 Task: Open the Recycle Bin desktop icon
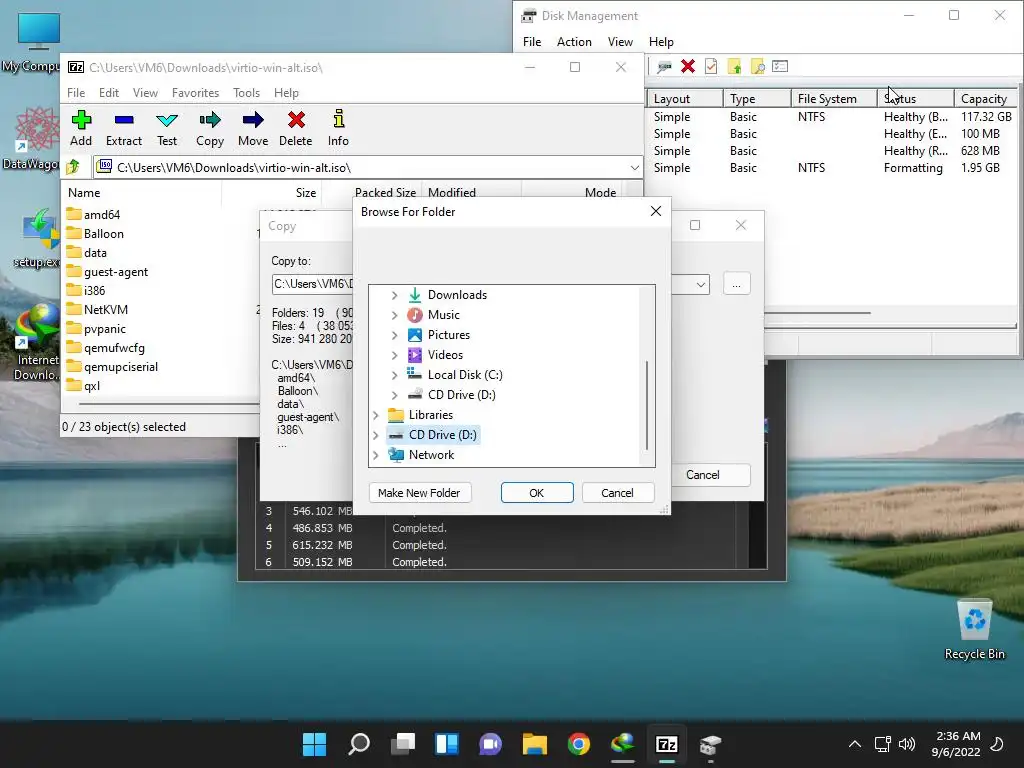click(x=974, y=629)
